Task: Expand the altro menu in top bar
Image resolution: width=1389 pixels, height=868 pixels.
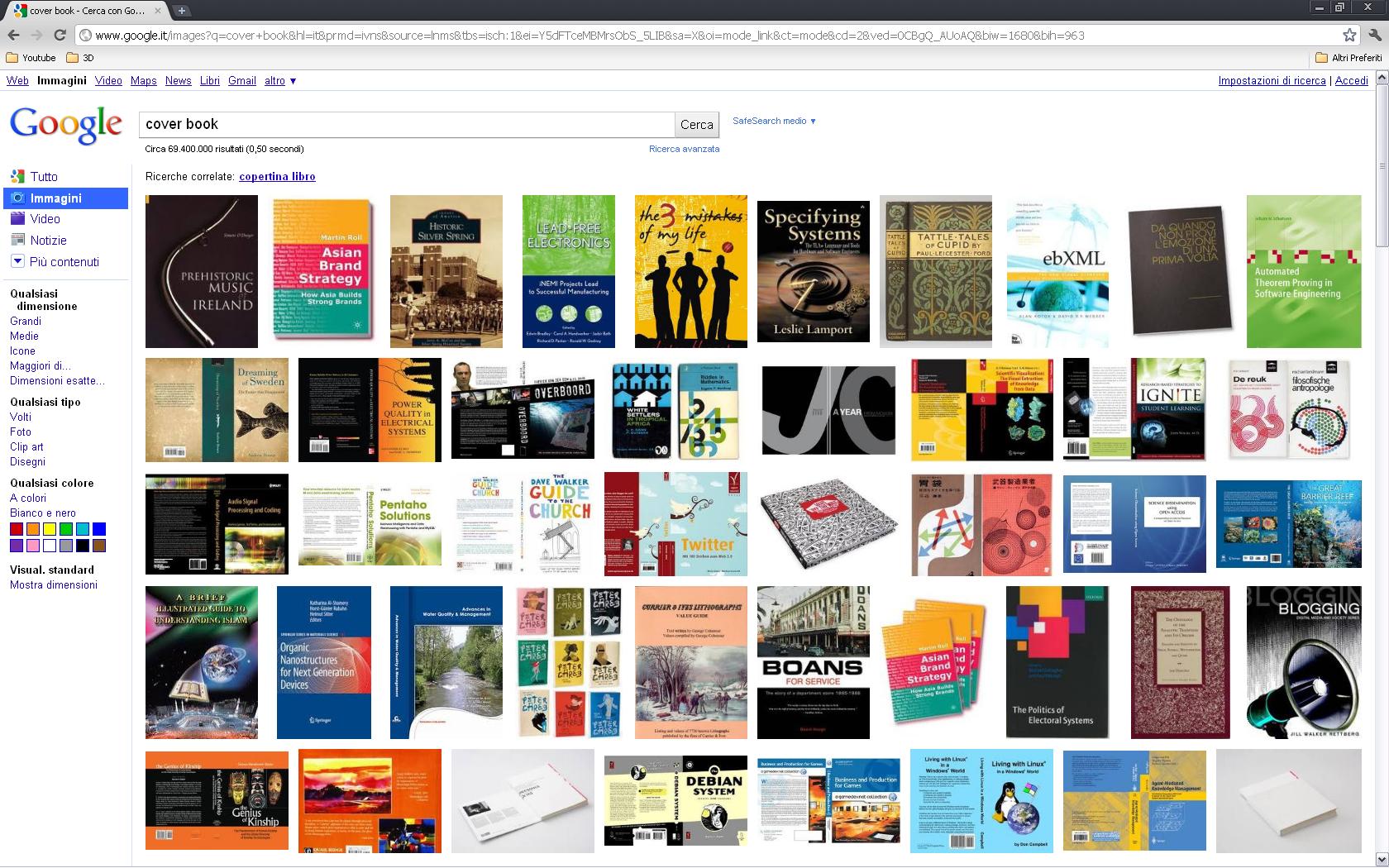Action: (x=280, y=80)
